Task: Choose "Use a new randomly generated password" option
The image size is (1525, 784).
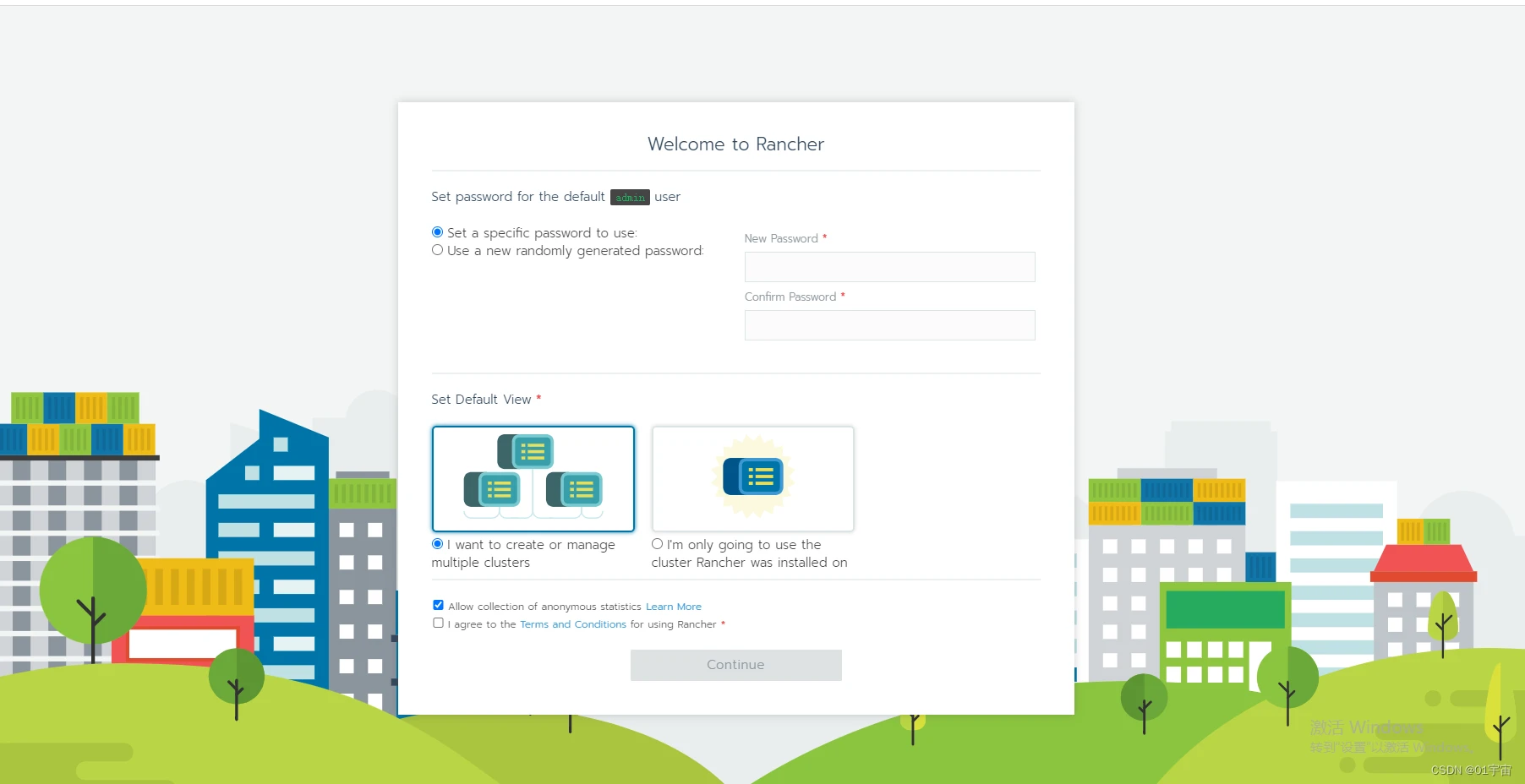Action: [437, 250]
